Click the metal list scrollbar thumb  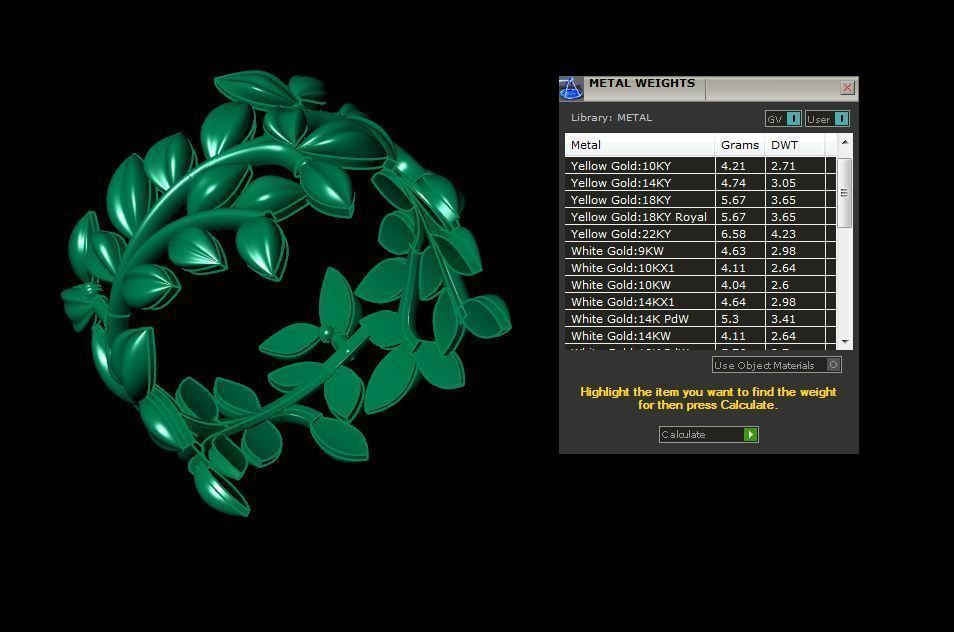(844, 193)
